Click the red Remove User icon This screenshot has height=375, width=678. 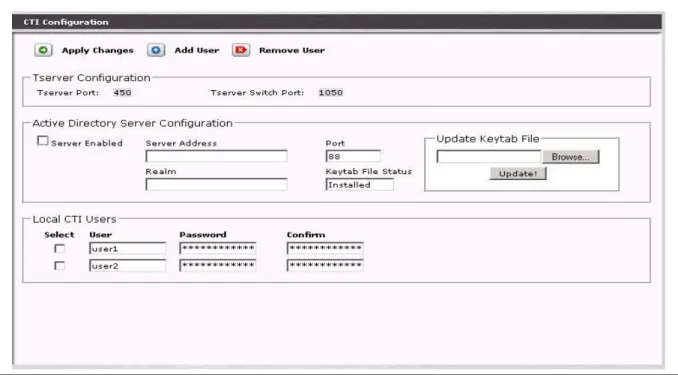241,50
